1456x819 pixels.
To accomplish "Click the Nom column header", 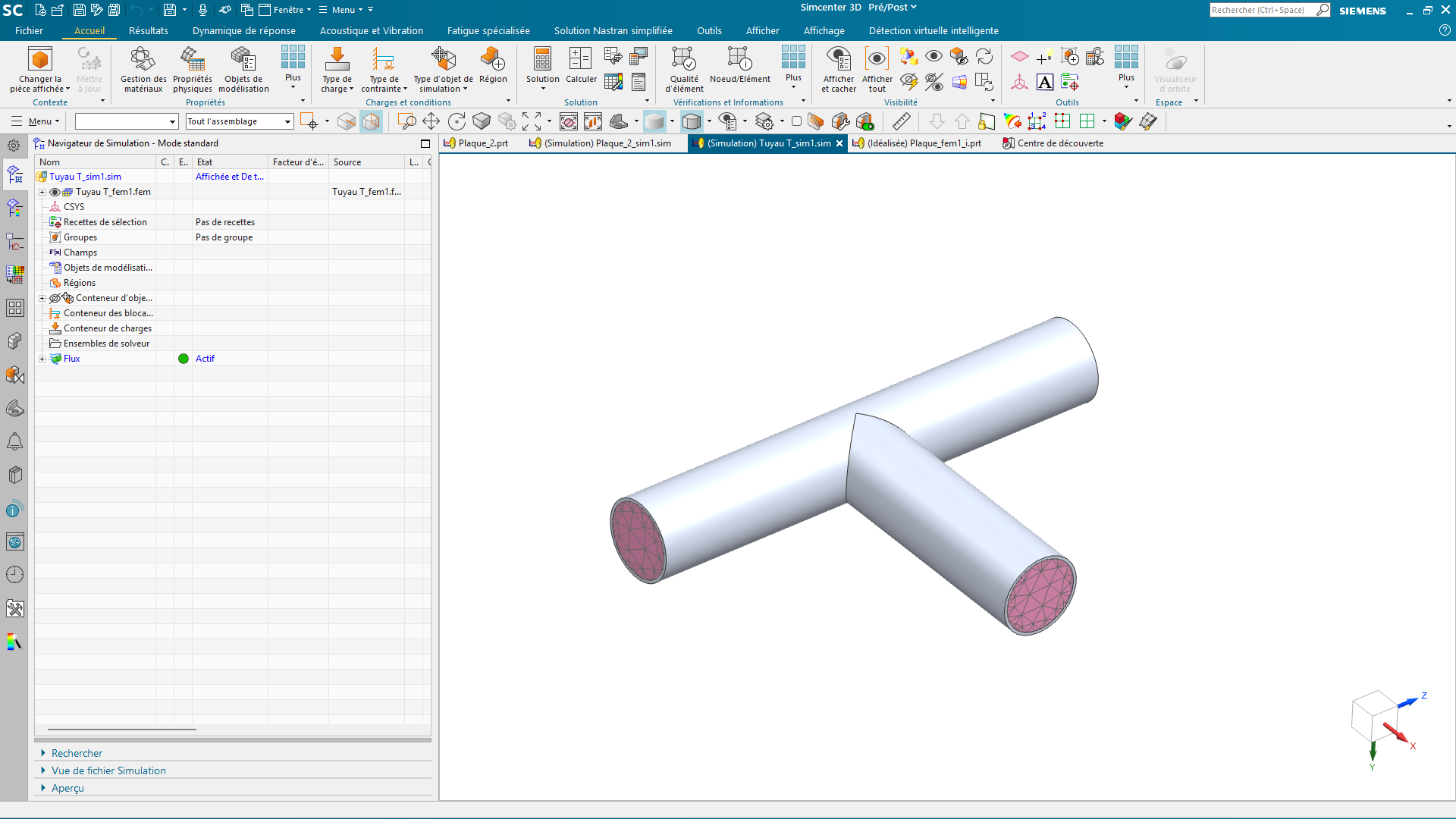I will pyautogui.click(x=96, y=162).
